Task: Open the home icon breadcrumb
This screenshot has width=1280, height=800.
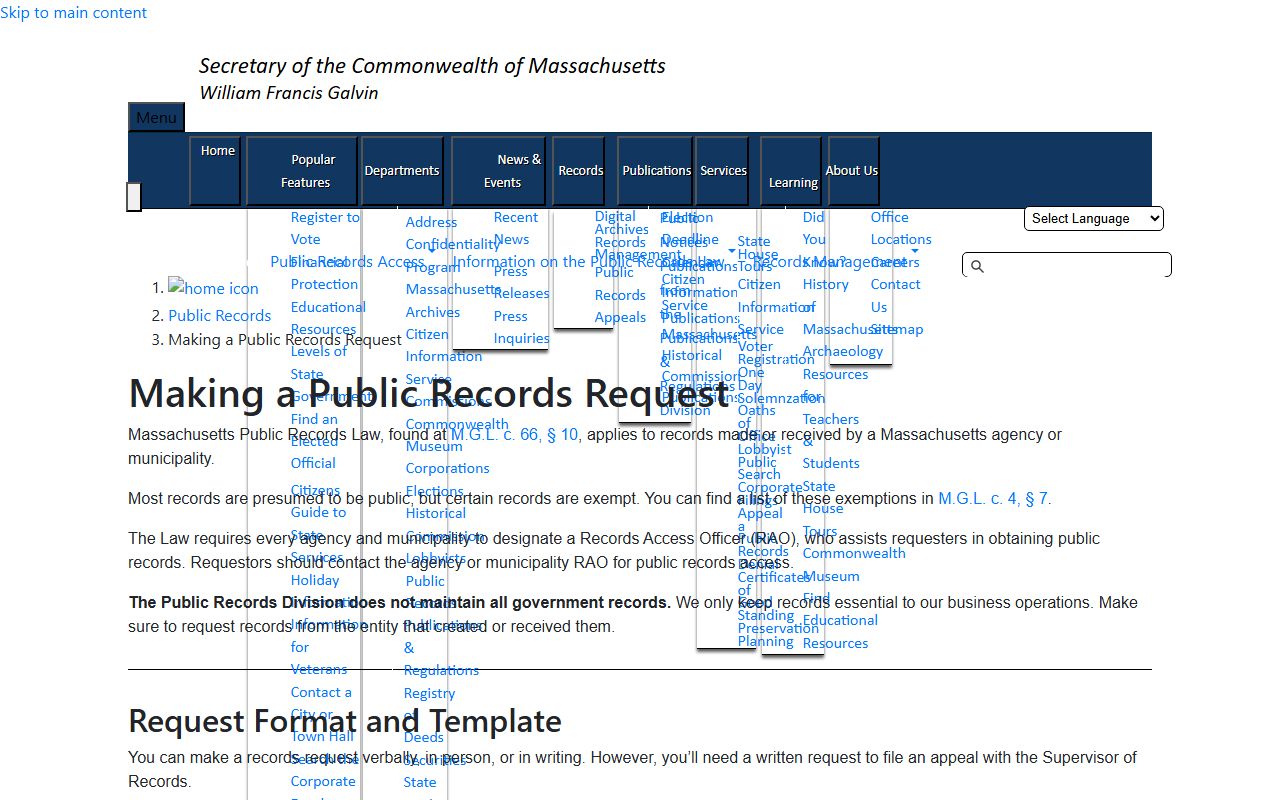Action: pyautogui.click(x=213, y=288)
